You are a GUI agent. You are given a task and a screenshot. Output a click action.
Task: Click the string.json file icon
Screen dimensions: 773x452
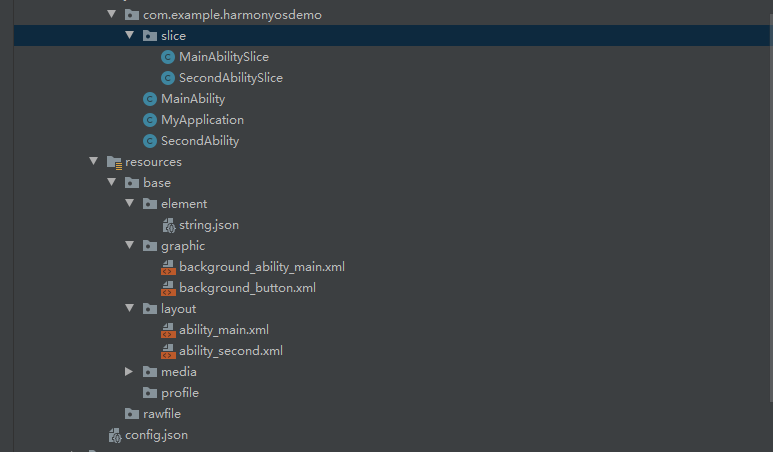pos(169,225)
